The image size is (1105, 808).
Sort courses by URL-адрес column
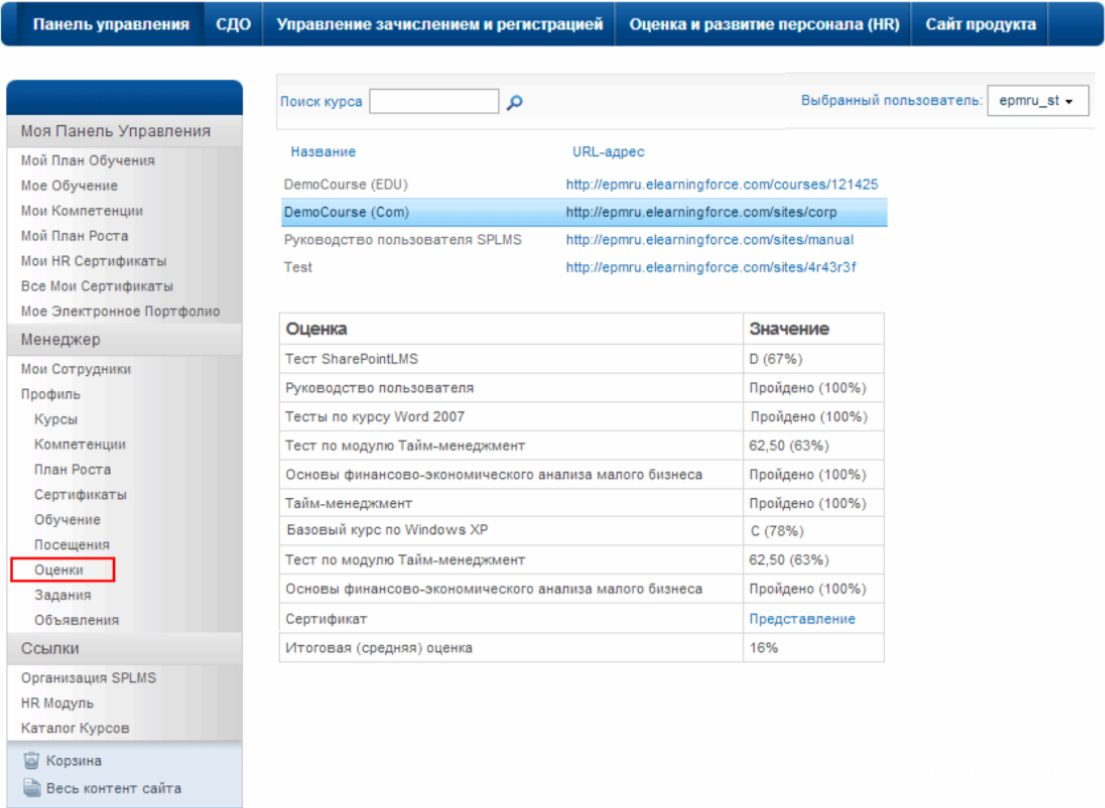pyautogui.click(x=608, y=151)
